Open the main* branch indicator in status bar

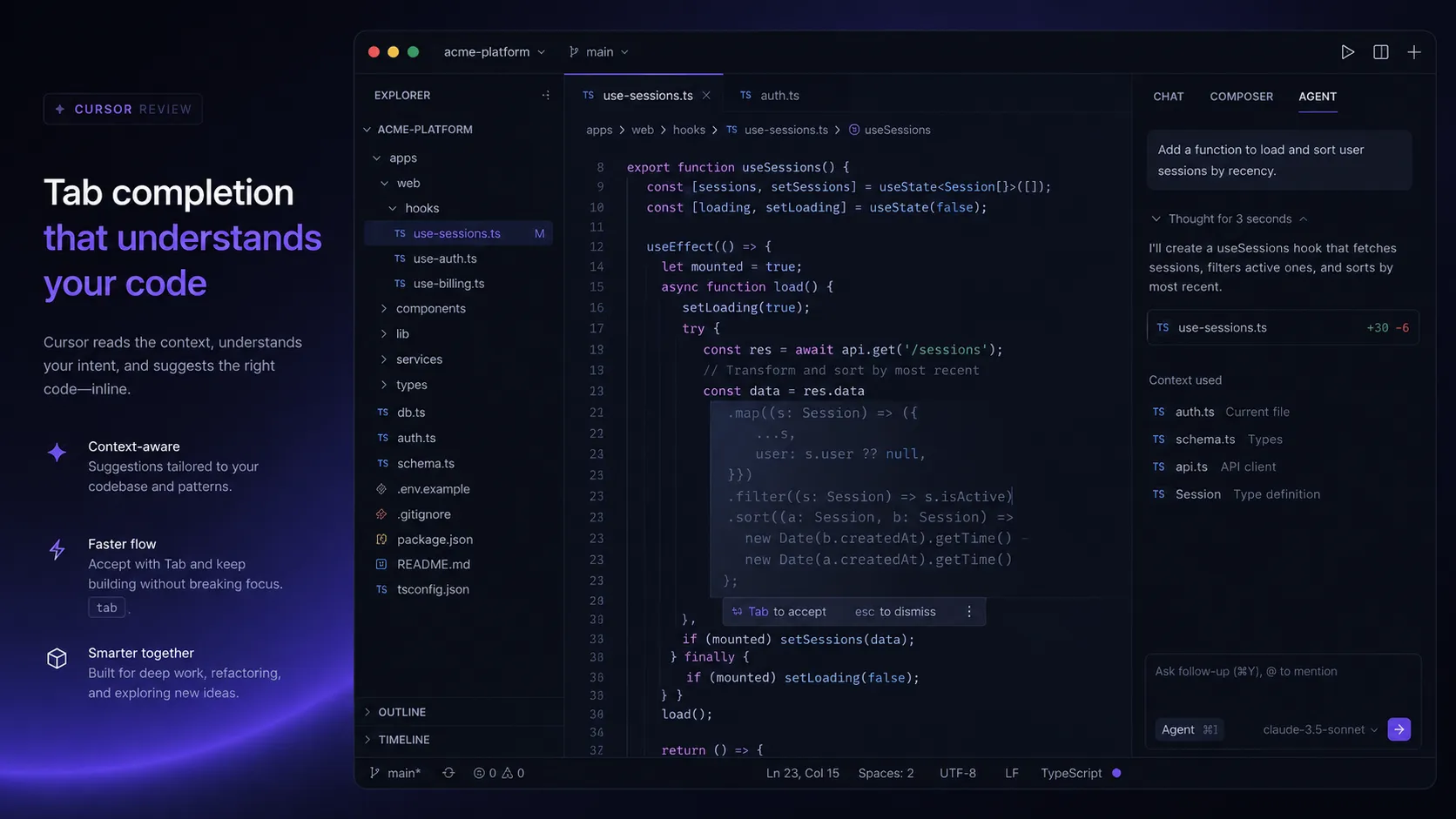(x=395, y=773)
